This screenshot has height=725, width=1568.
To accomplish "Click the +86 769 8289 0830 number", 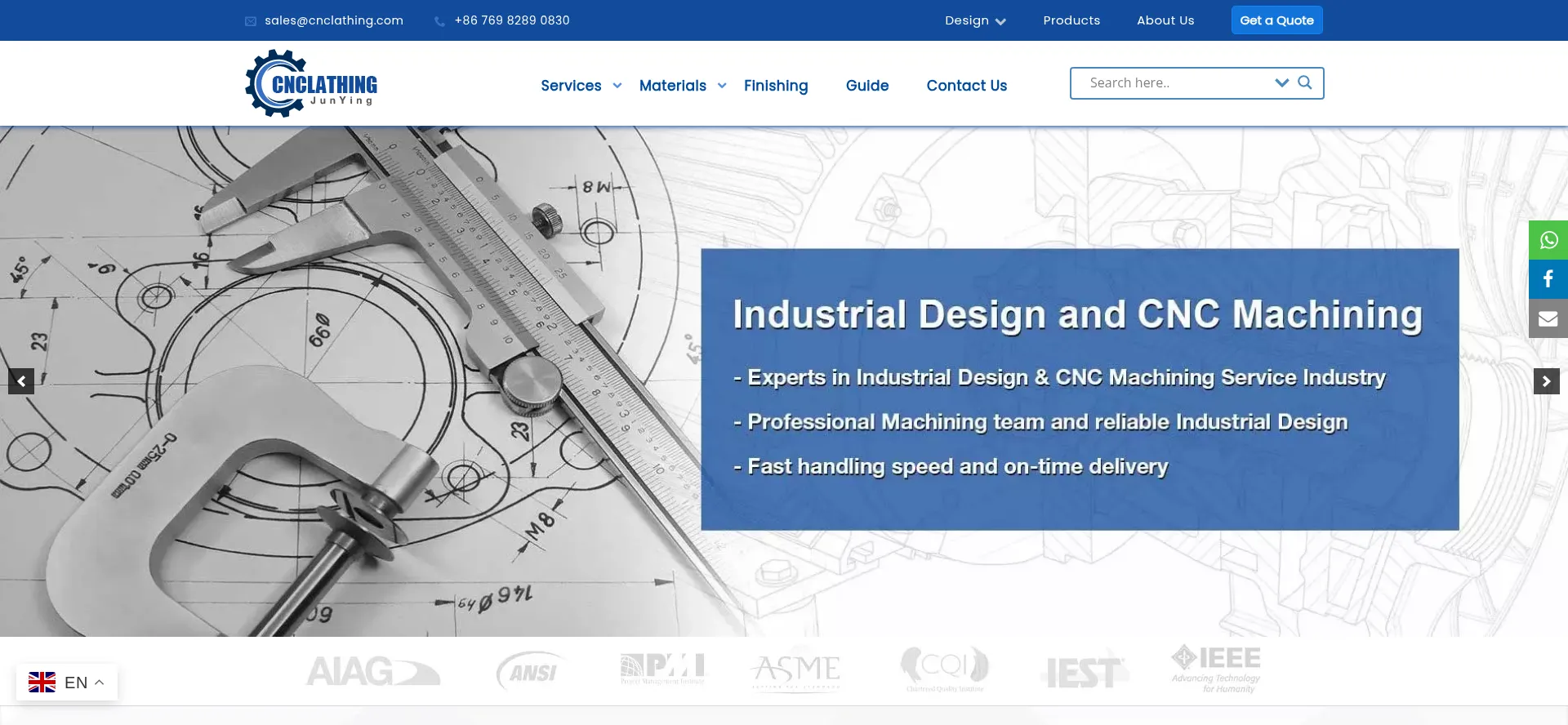I will (x=512, y=20).
